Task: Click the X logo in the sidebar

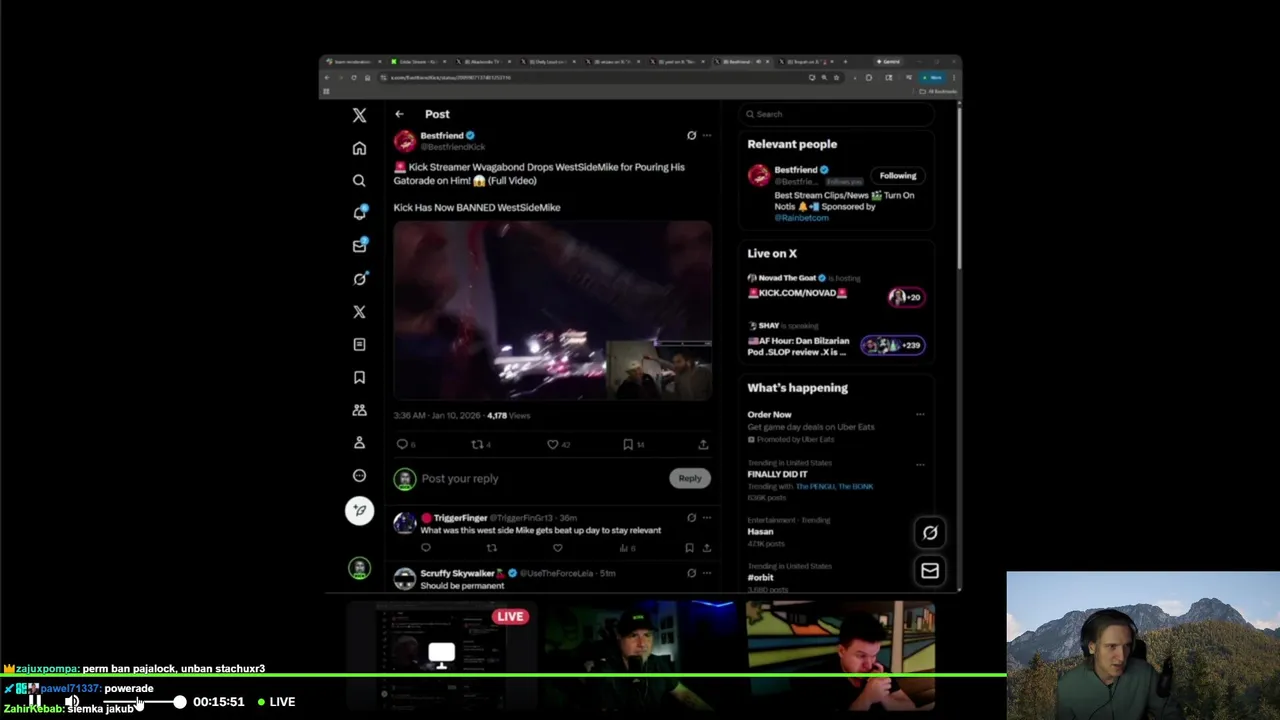Action: (359, 115)
